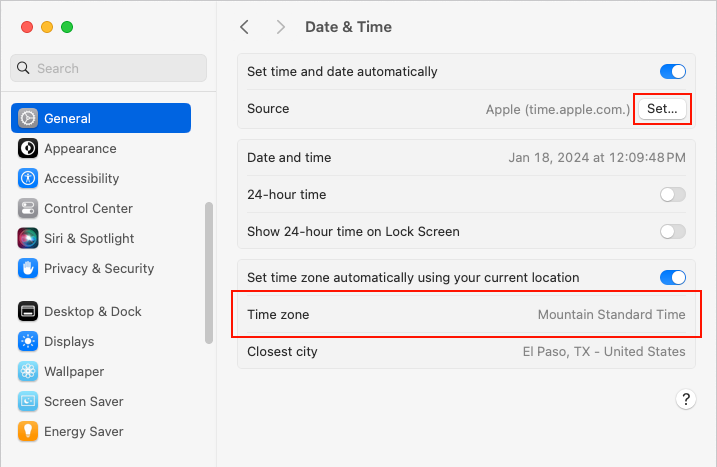This screenshot has width=717, height=467.
Task: Click the Appearance icon in sidebar
Action: click(x=28, y=148)
